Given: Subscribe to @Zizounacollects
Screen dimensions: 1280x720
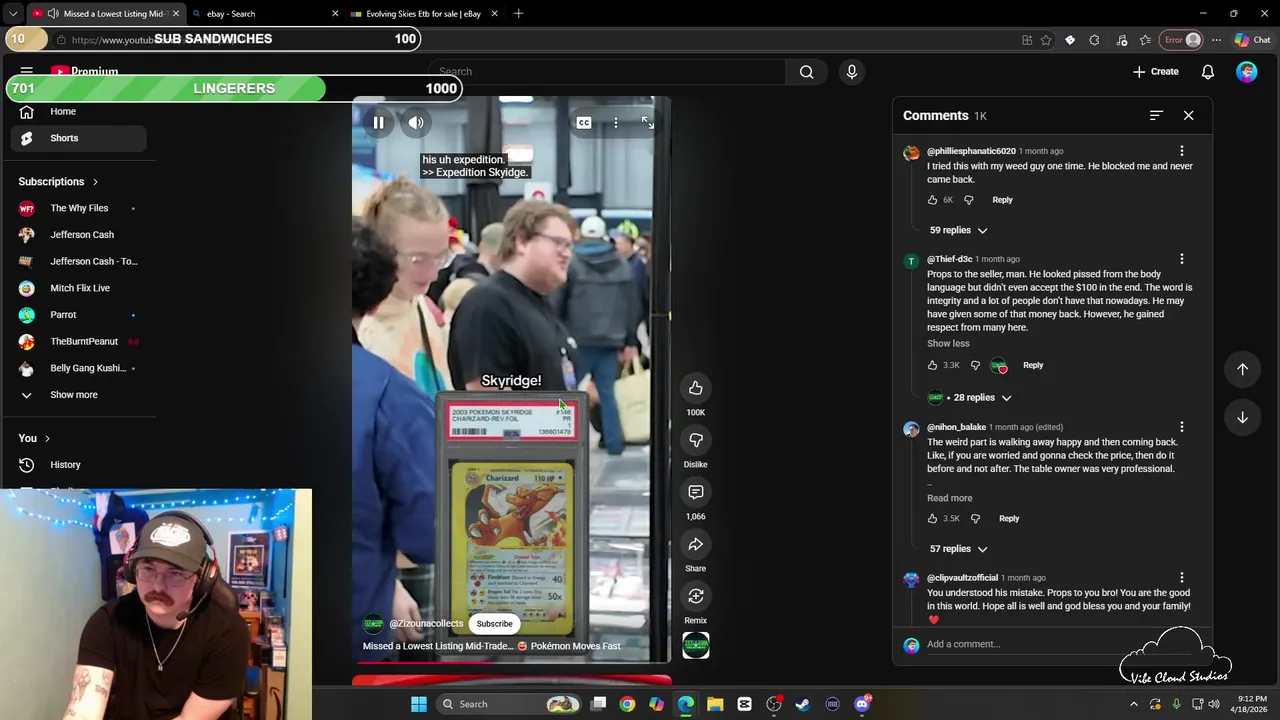Looking at the screenshot, I should tap(494, 623).
